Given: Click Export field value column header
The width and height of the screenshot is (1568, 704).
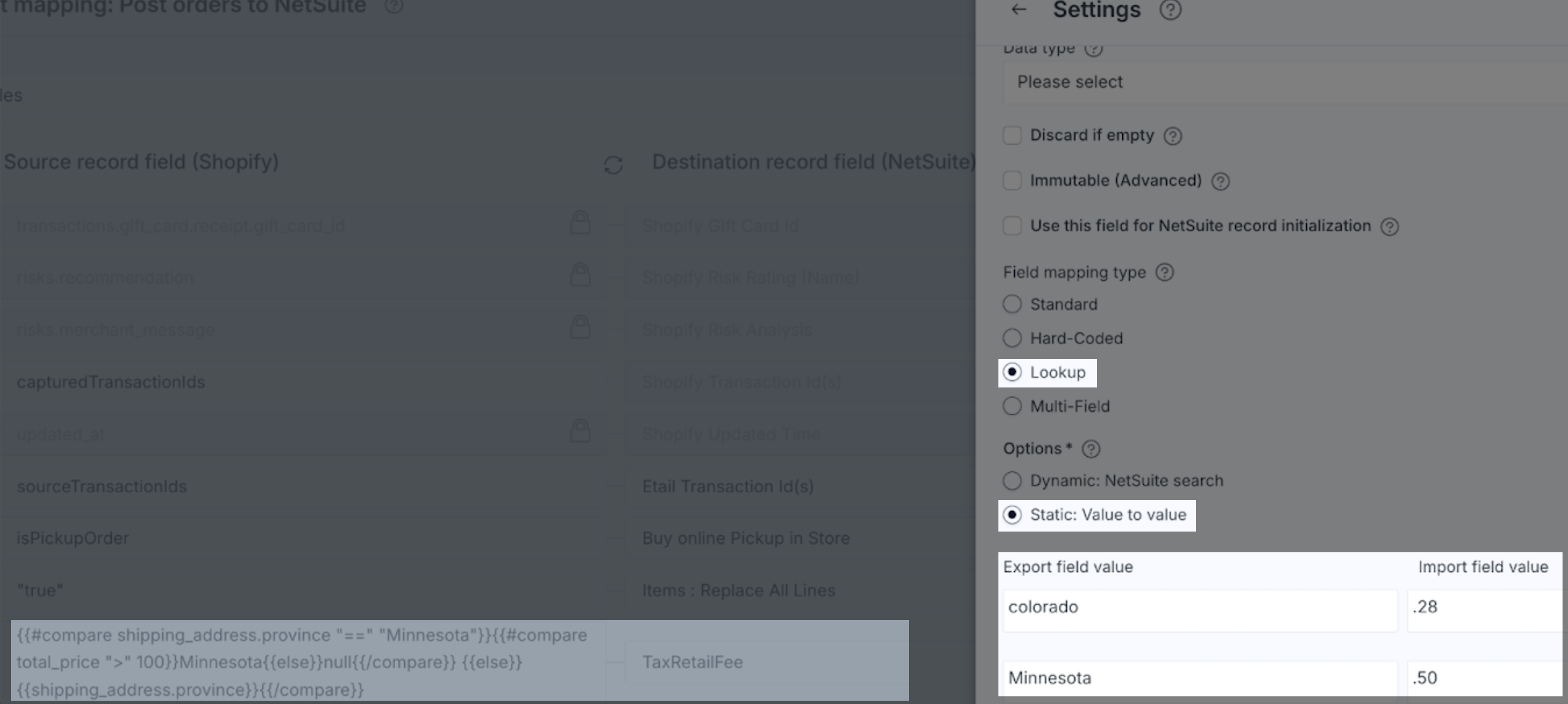Looking at the screenshot, I should pos(1068,567).
